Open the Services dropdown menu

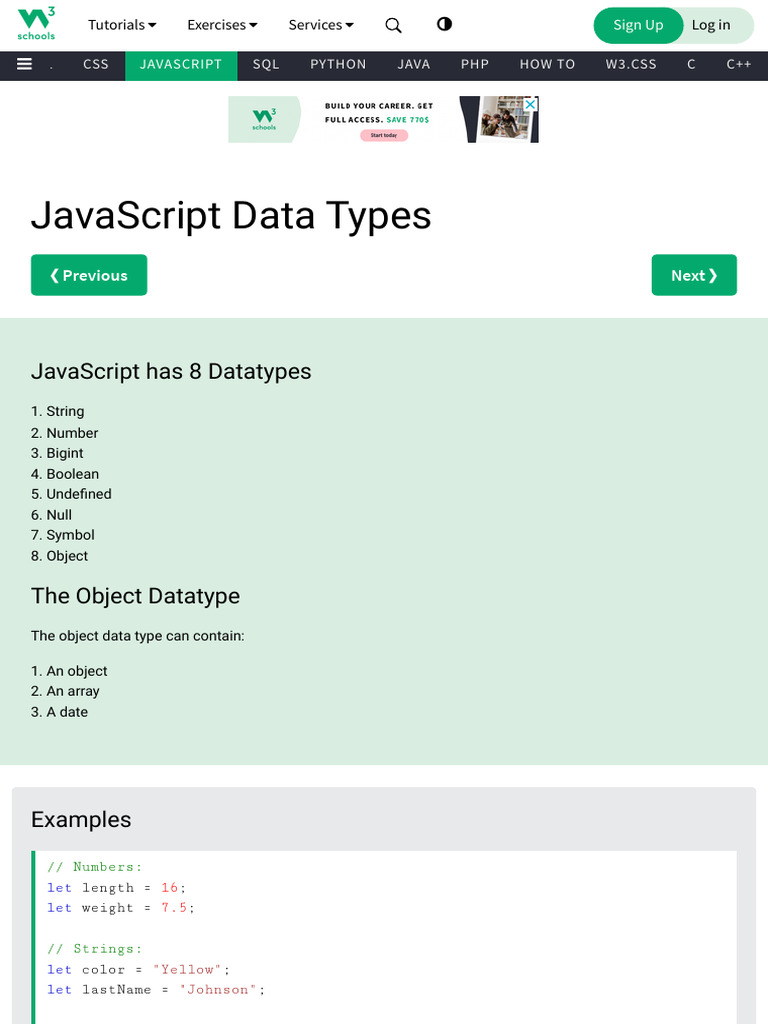(x=321, y=25)
